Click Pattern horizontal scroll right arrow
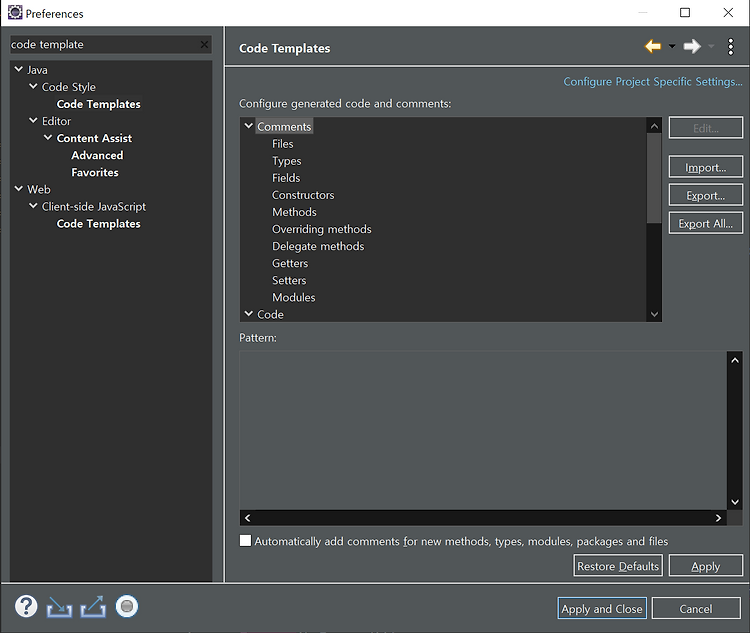 (x=718, y=518)
